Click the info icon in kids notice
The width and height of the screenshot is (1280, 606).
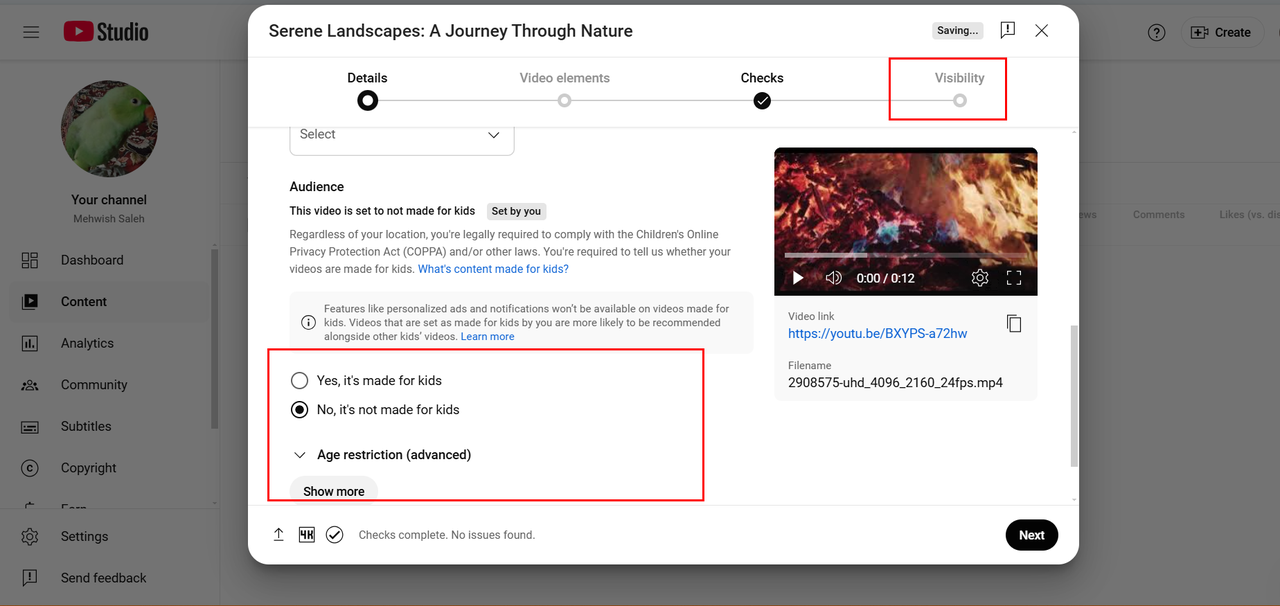click(308, 323)
